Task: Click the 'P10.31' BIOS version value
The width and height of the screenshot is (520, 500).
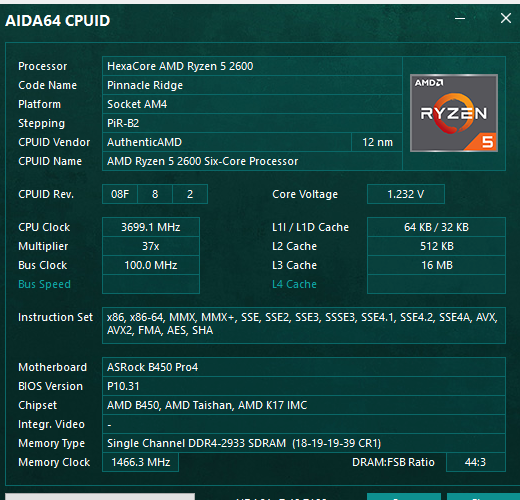Action: click(x=304, y=386)
